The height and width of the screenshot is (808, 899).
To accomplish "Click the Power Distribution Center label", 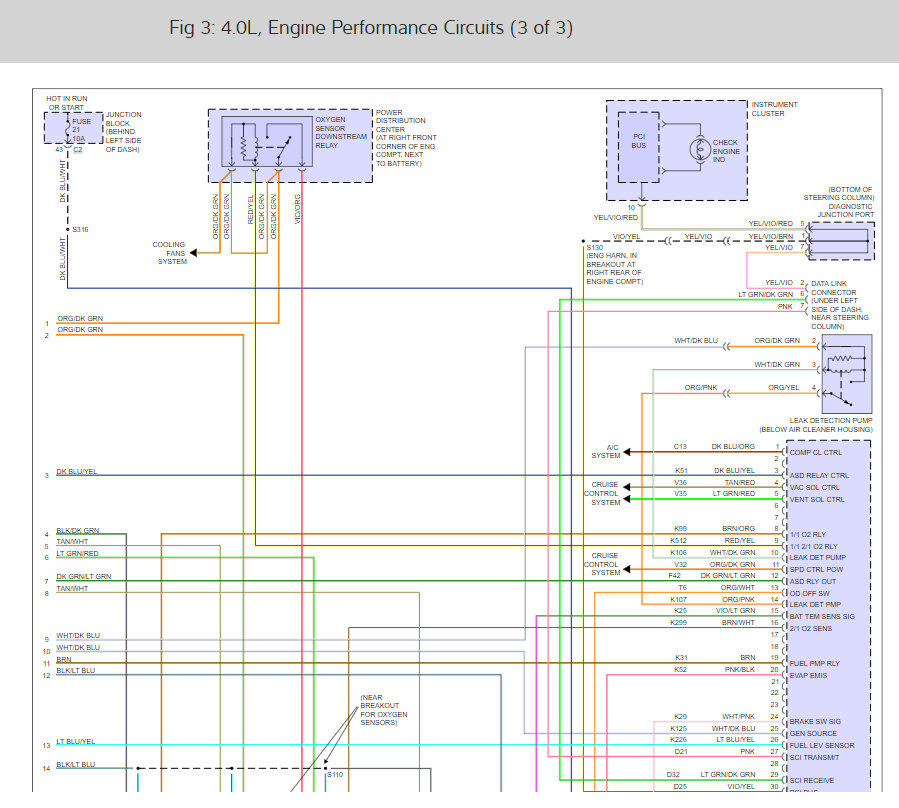I will (406, 138).
